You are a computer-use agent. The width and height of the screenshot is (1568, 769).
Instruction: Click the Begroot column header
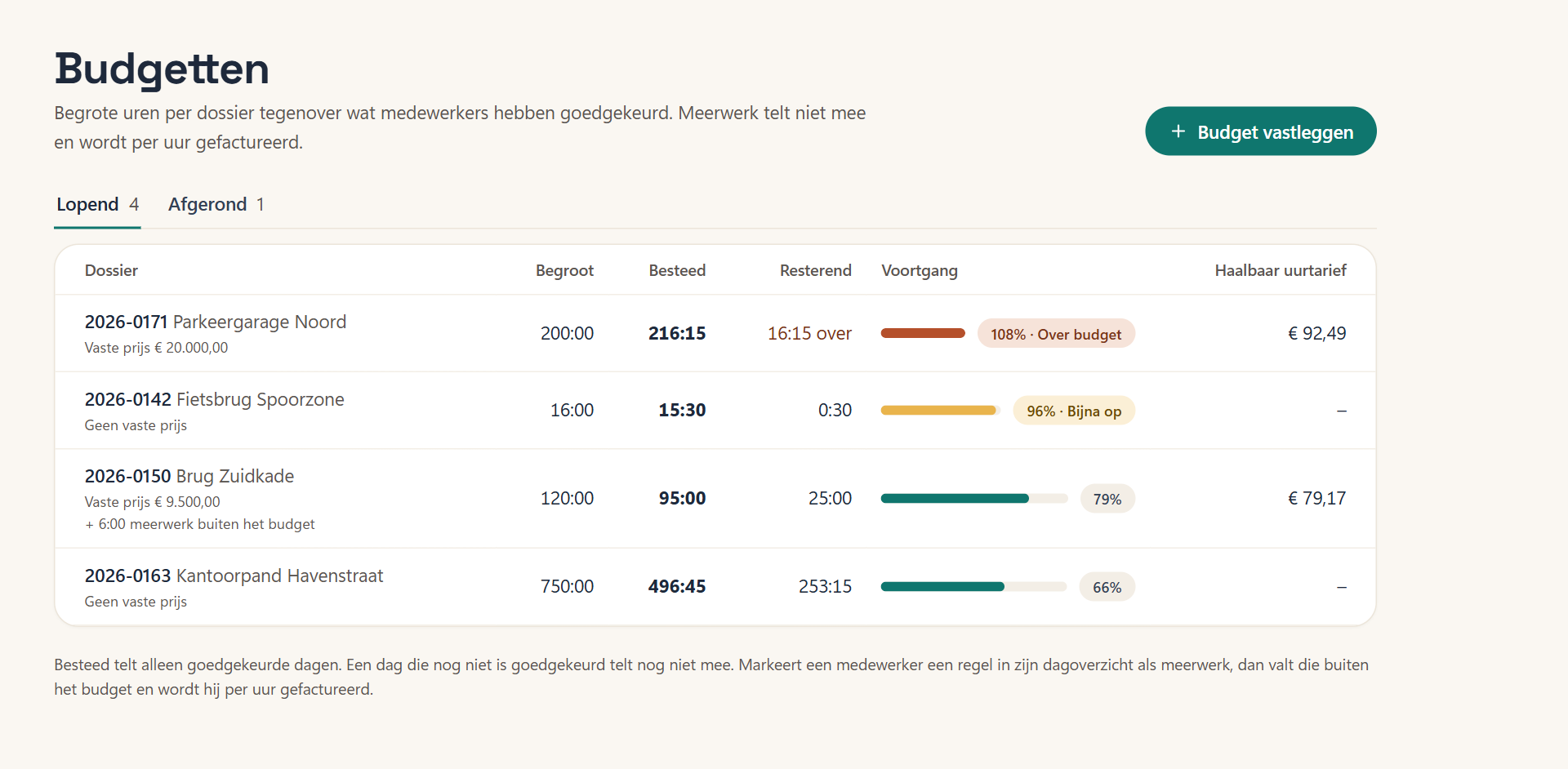coord(564,270)
